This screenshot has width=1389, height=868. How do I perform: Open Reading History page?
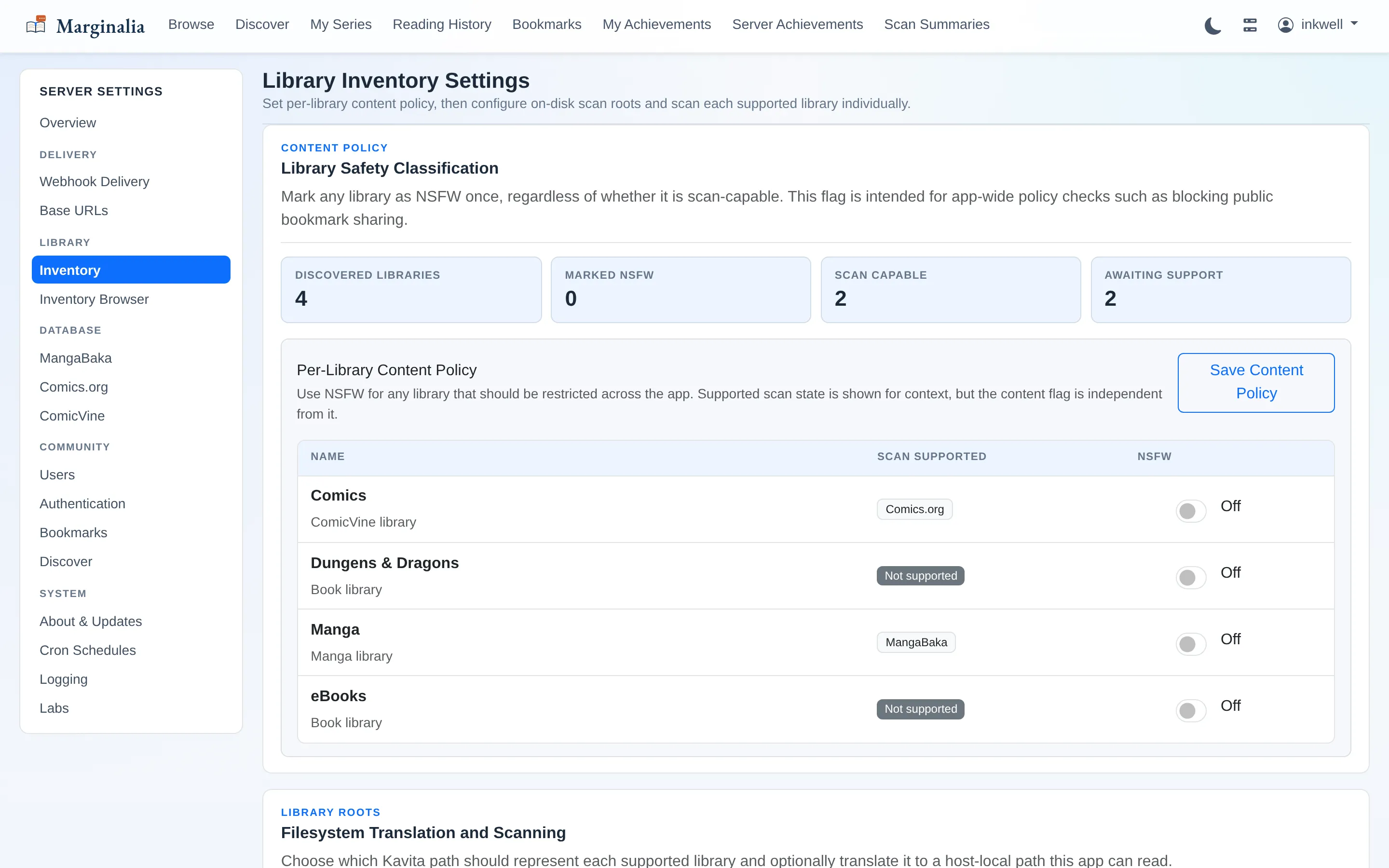click(x=442, y=24)
